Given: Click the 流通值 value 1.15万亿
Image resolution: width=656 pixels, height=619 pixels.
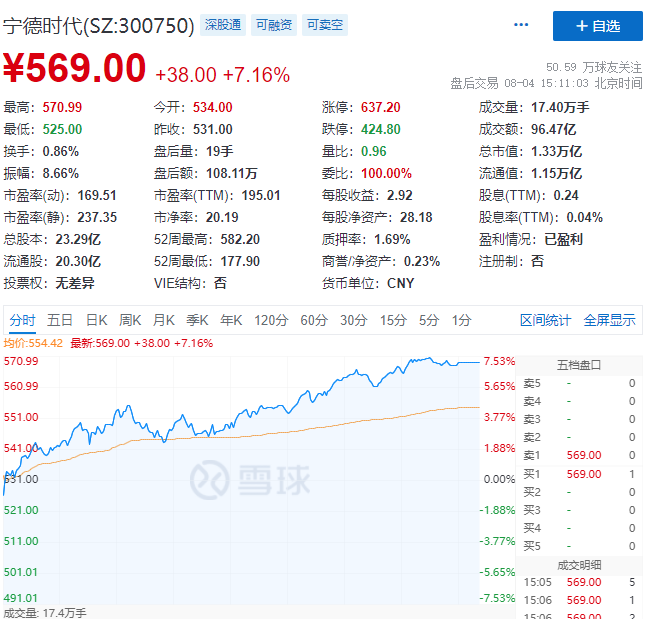Looking at the screenshot, I should tap(556, 173).
